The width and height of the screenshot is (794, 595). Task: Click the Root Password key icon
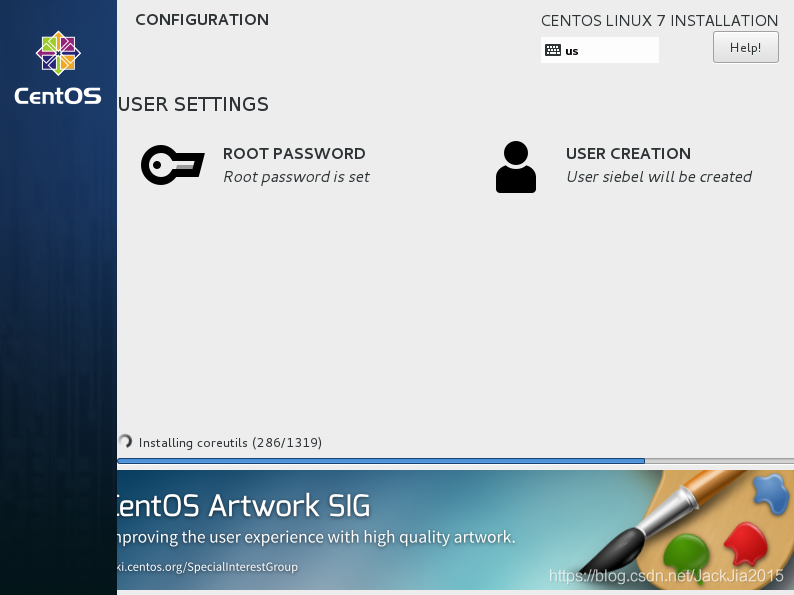tap(173, 165)
